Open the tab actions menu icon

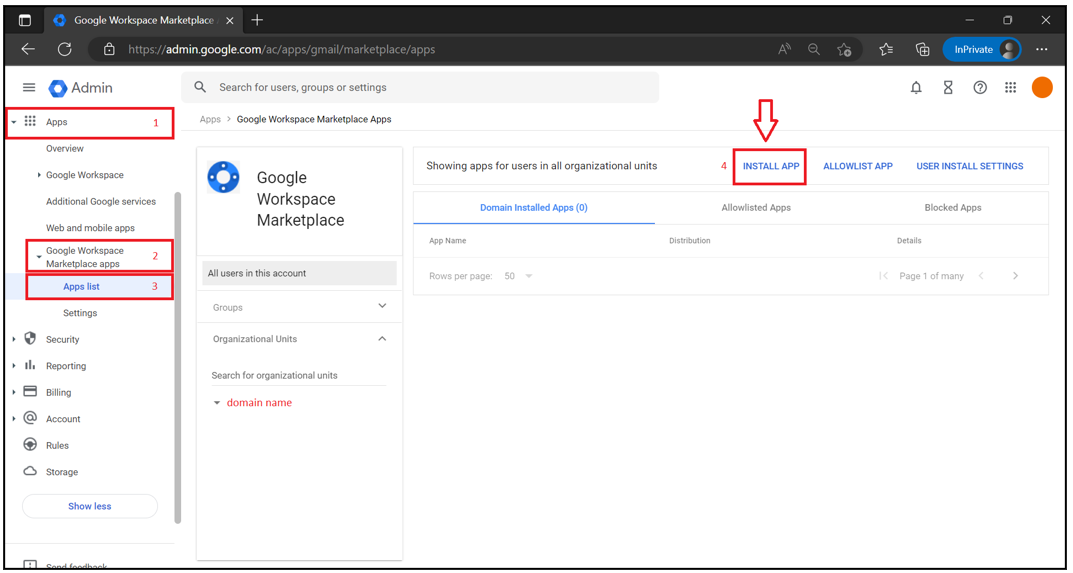click(25, 20)
